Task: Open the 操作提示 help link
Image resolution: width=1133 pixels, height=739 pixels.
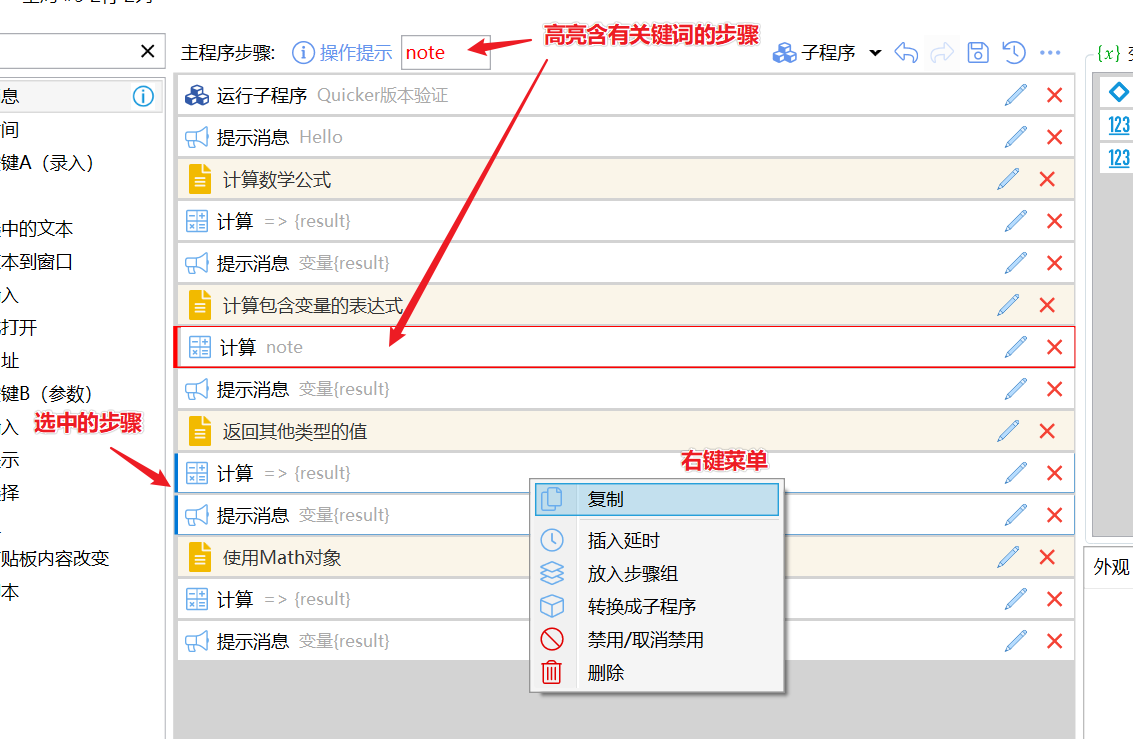Action: [343, 53]
